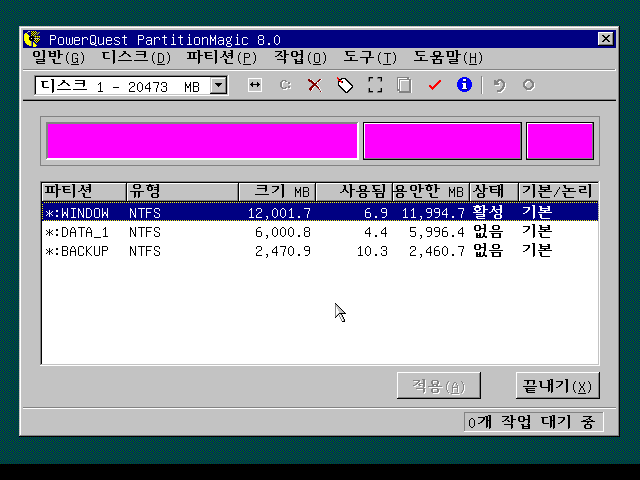Click the 4.4 used value

pyautogui.click(x=376, y=232)
